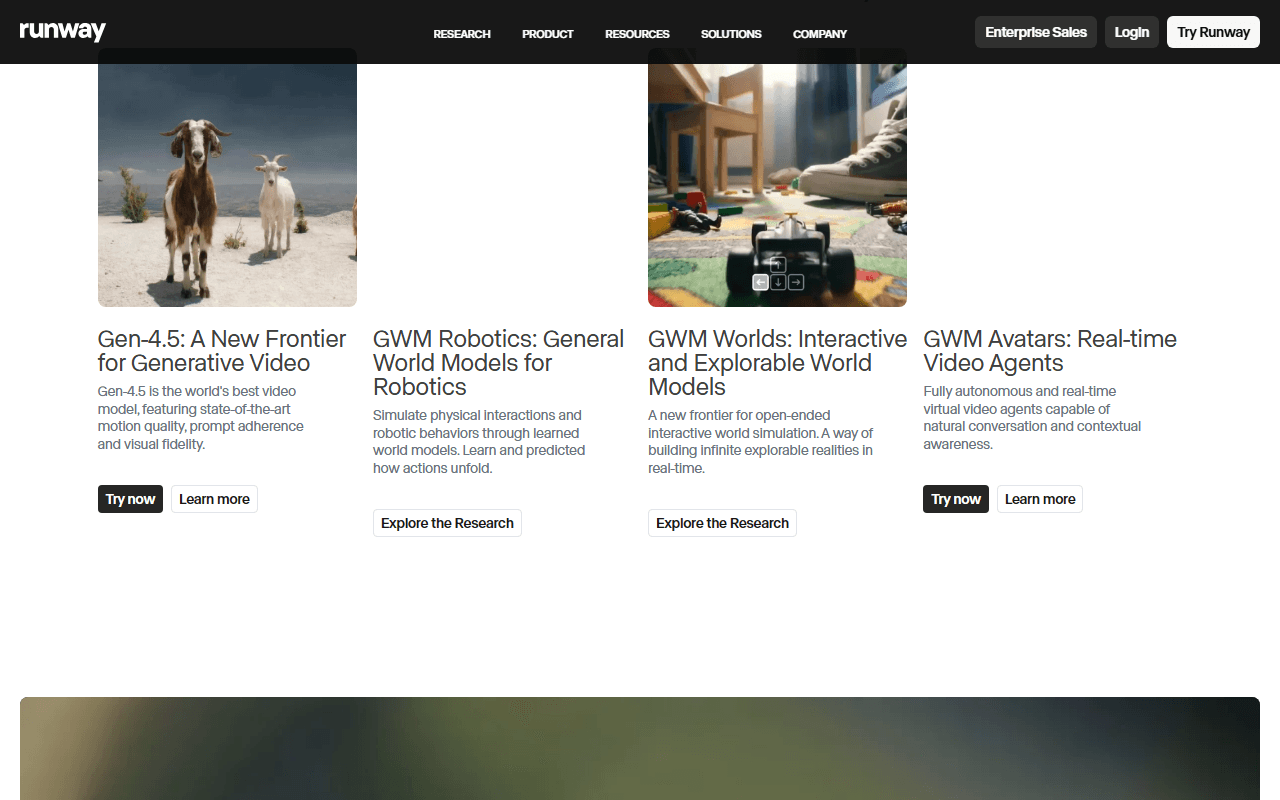Explore the Research for GWM Worlds
The height and width of the screenshot is (800, 1280).
click(x=722, y=523)
